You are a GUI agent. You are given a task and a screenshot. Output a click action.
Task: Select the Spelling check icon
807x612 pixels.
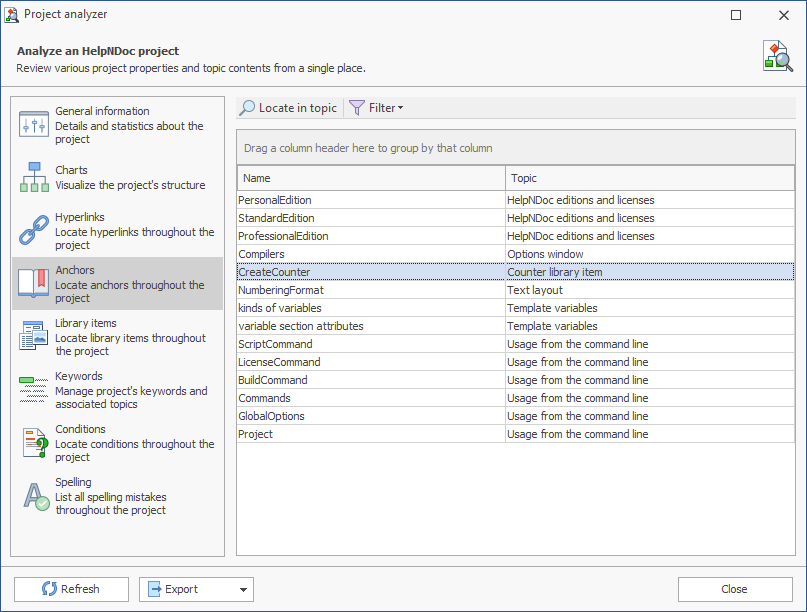36,496
